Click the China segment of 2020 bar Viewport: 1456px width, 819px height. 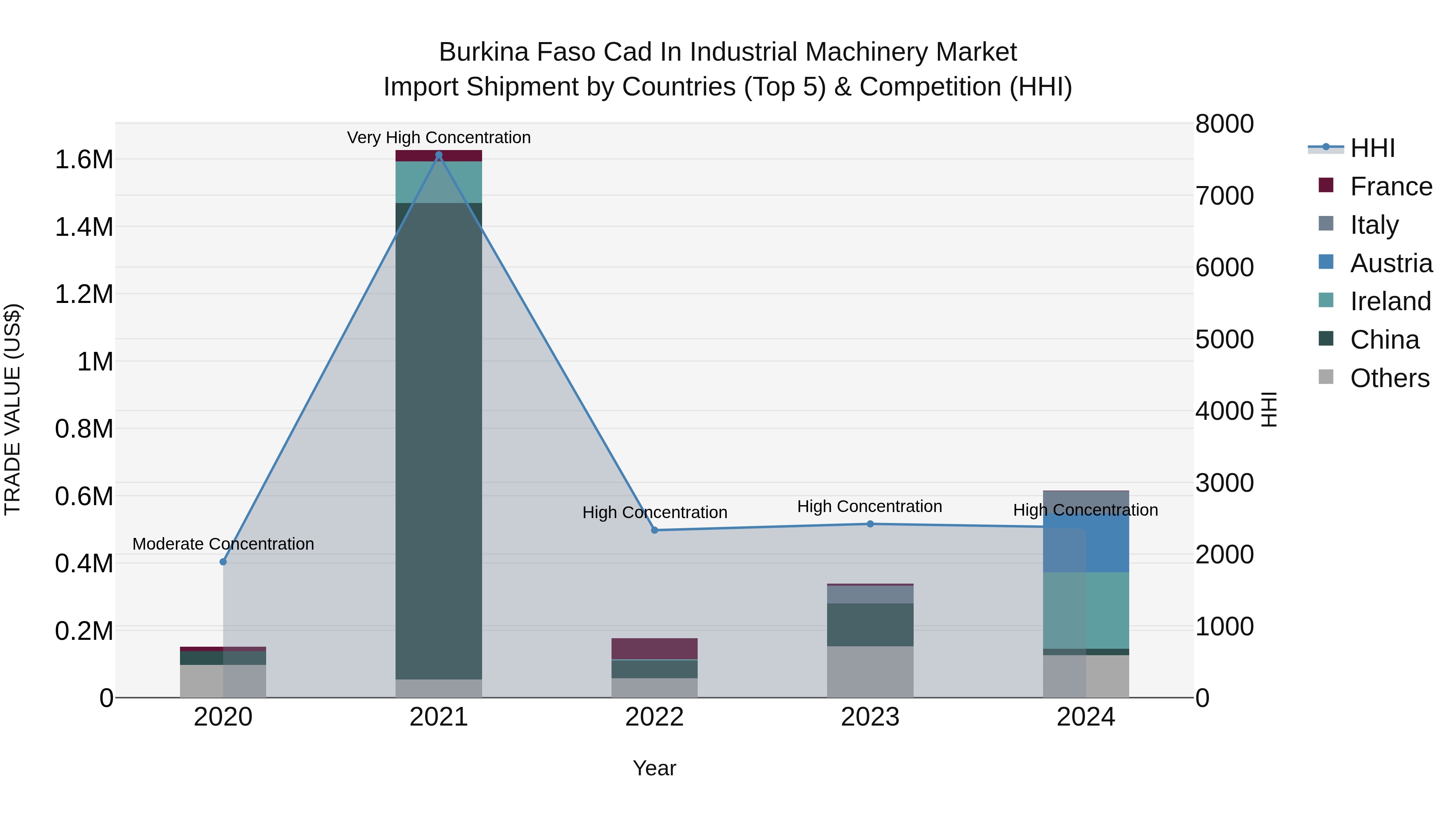pos(223,658)
